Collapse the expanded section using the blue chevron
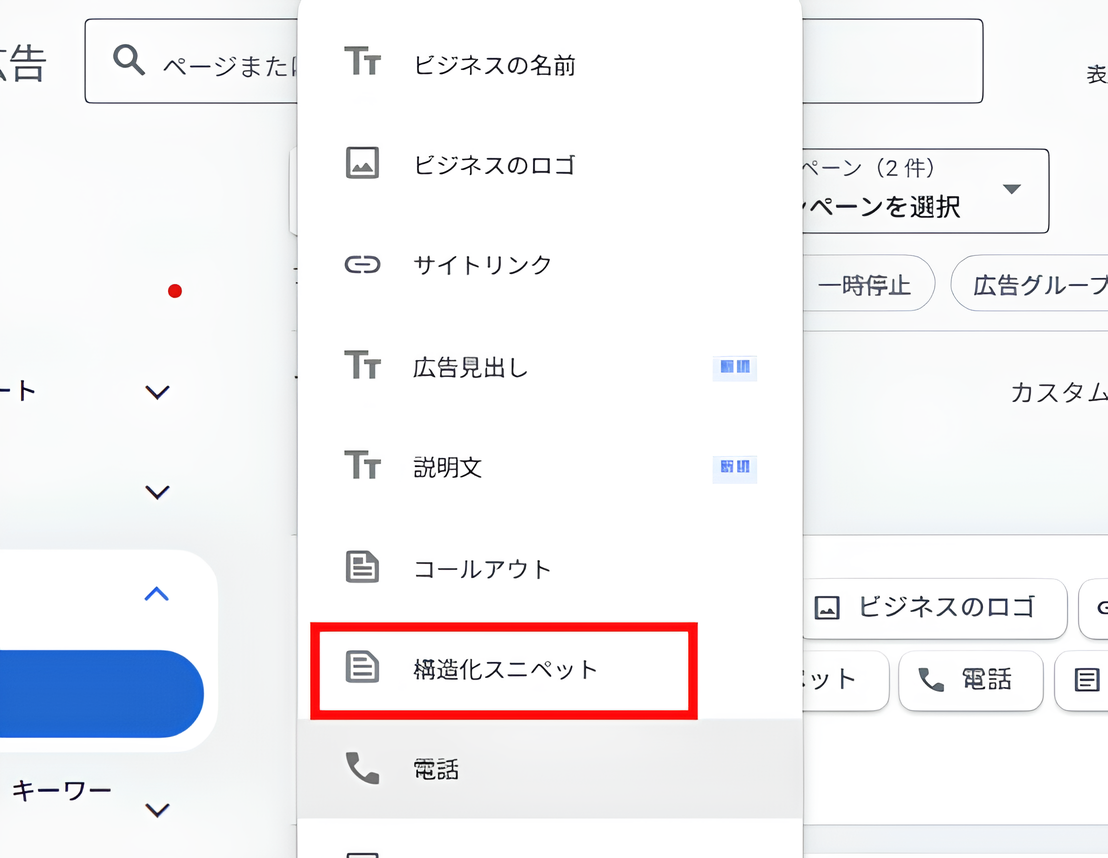Image resolution: width=1108 pixels, height=858 pixels. pos(156,593)
